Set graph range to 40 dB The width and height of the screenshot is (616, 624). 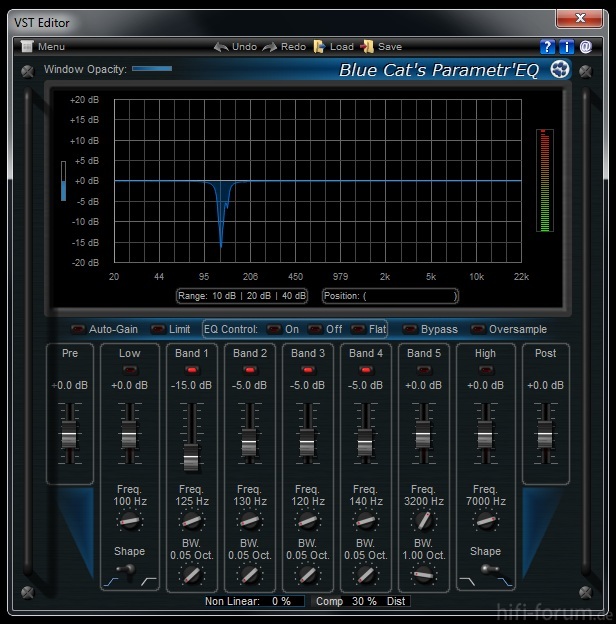pyautogui.click(x=293, y=296)
